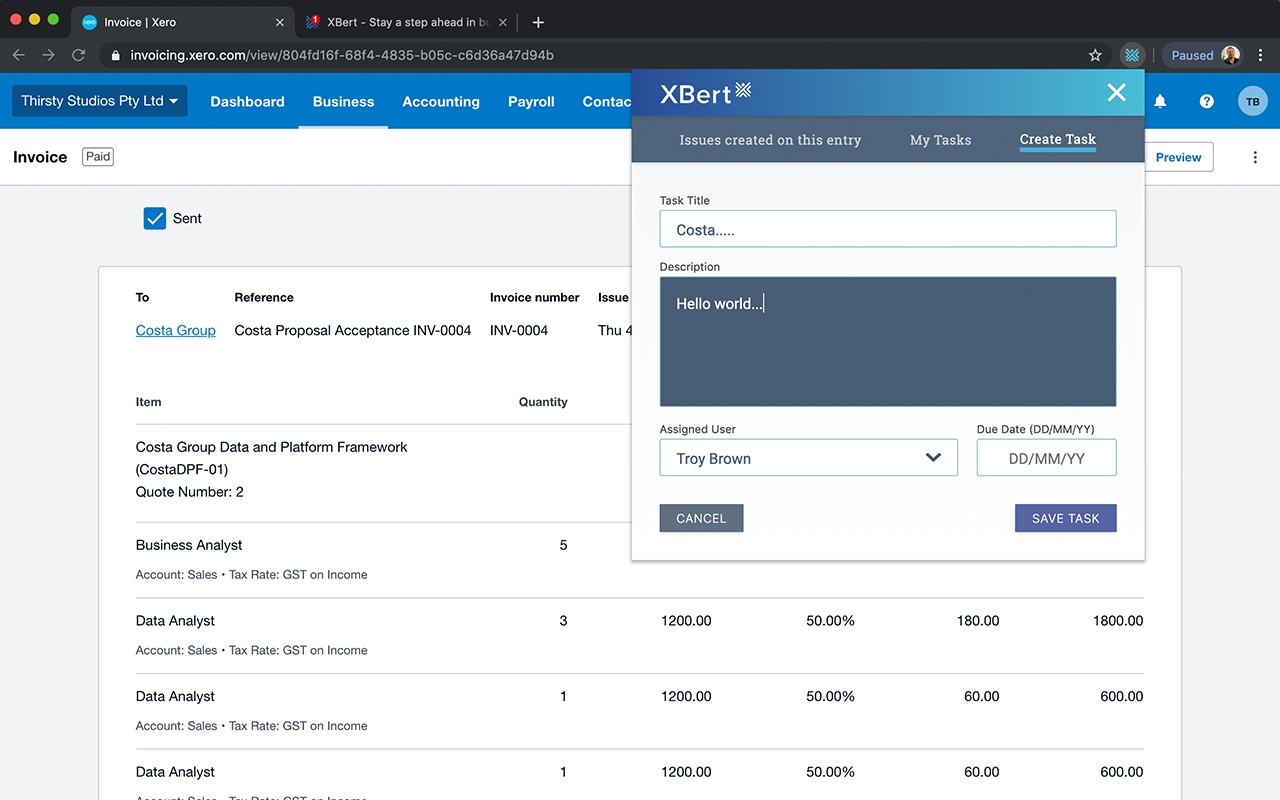Click the CANCEL button
This screenshot has height=800, width=1280.
(x=701, y=518)
